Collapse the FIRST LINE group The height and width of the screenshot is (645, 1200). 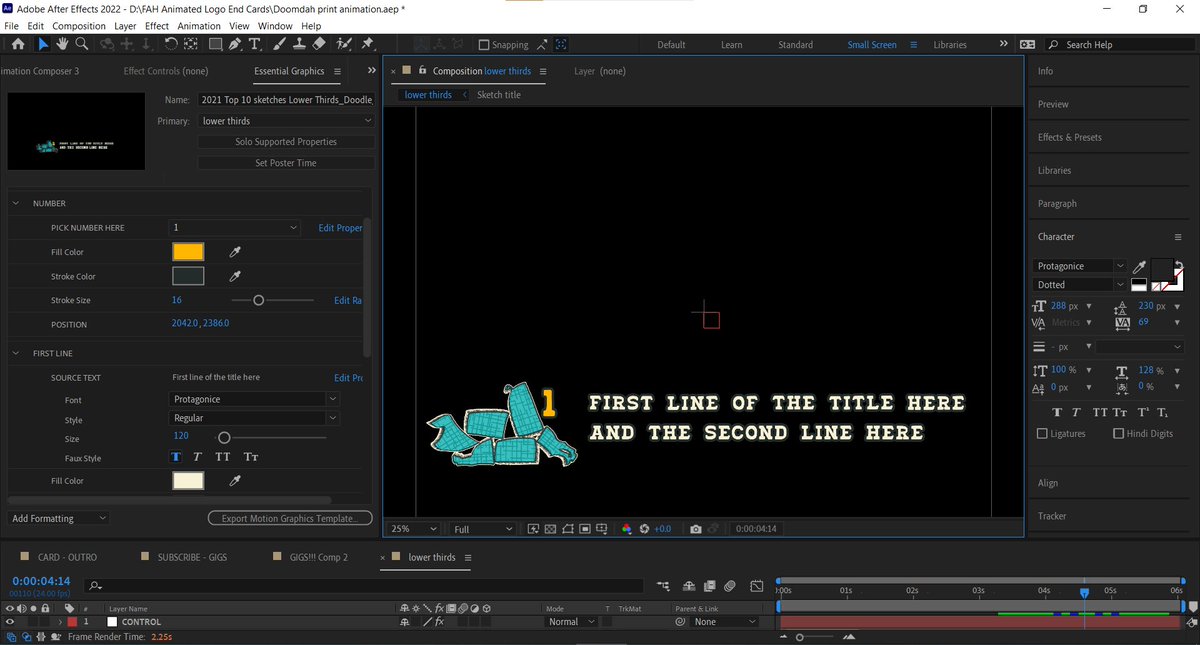coord(16,353)
